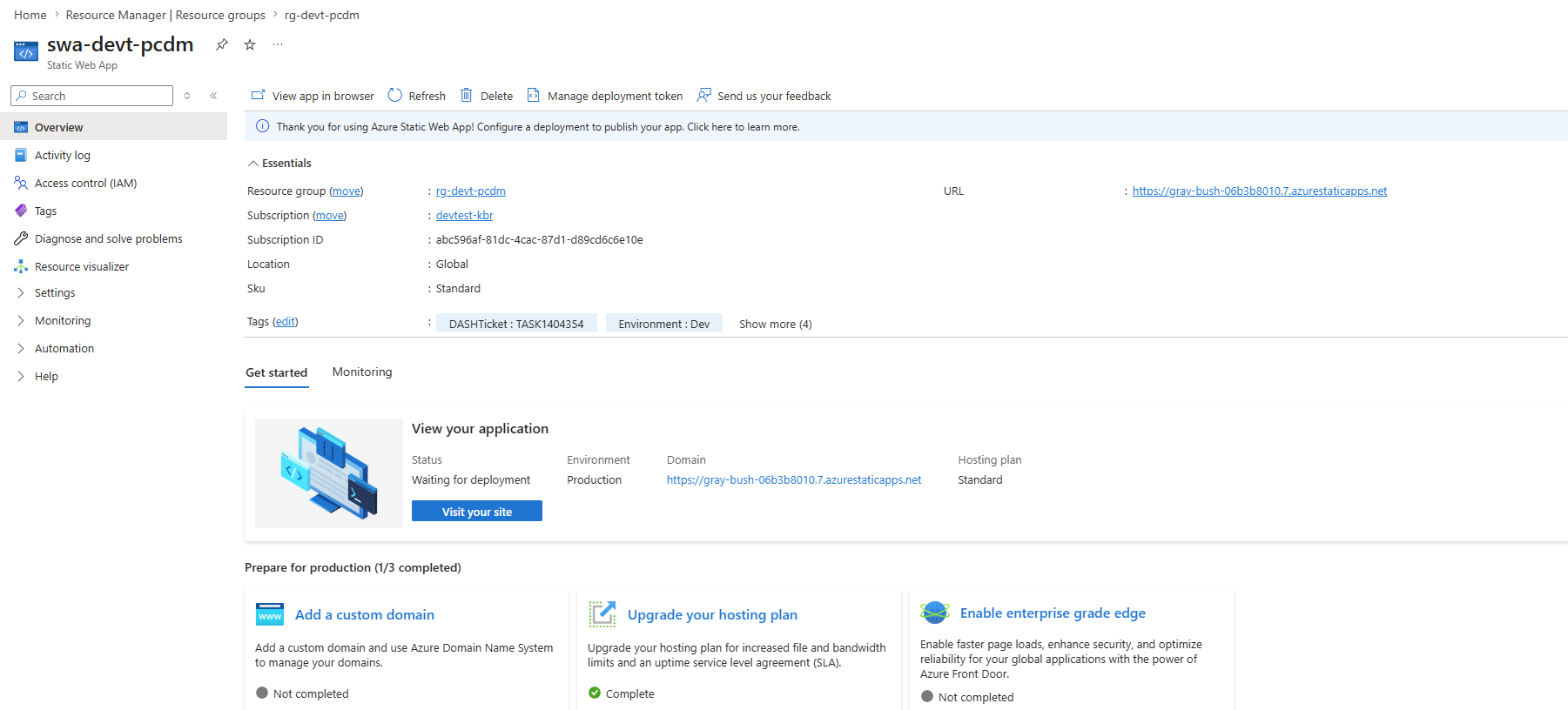Switch to the Get started tab
The image size is (1568, 710).
277,372
